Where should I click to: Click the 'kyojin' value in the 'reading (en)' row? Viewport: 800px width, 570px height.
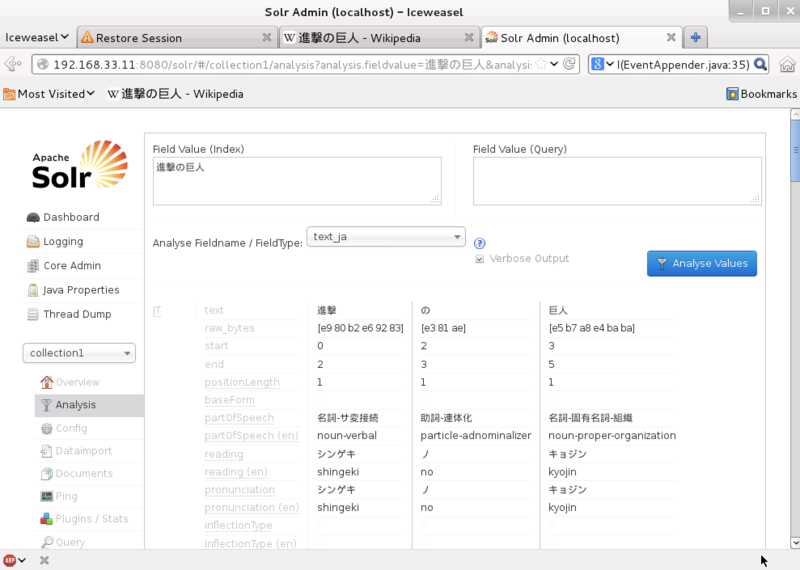pos(562,472)
